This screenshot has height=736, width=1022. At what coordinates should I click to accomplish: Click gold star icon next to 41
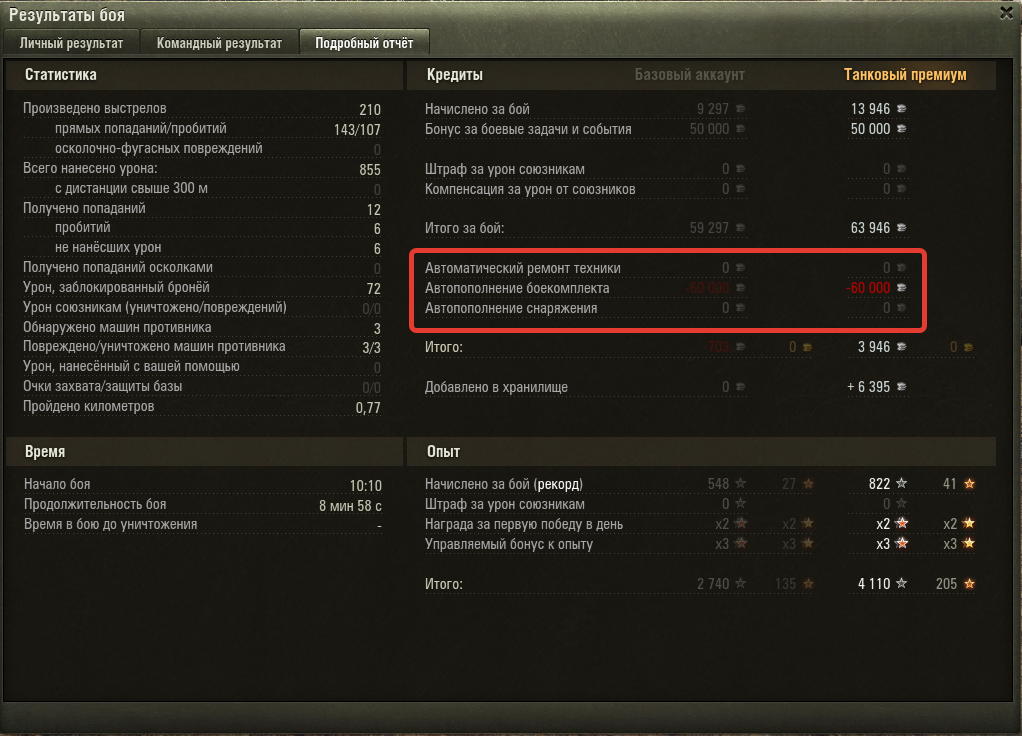969,484
